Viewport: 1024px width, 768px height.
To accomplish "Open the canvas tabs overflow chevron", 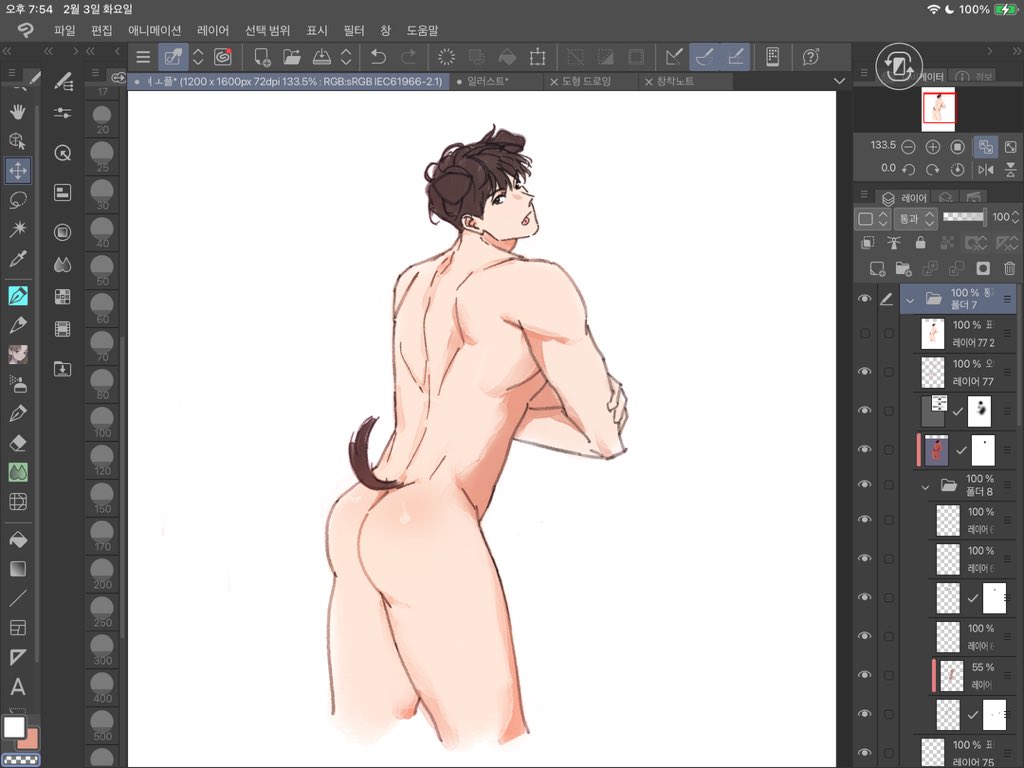I will pos(839,81).
